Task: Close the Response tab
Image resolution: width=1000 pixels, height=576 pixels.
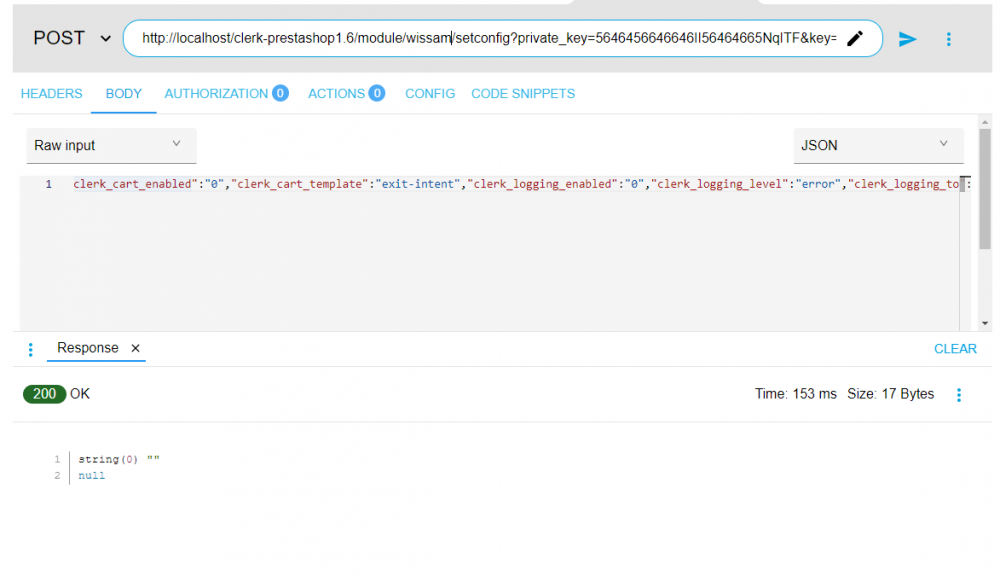Action: pos(135,348)
